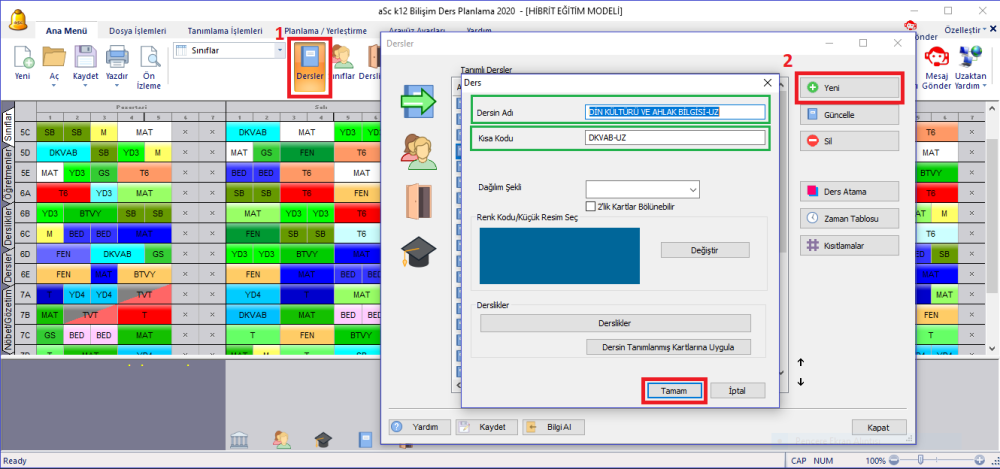Click the Yeni button in Dersler dialog
This screenshot has height=469, width=1000.
(x=849, y=88)
